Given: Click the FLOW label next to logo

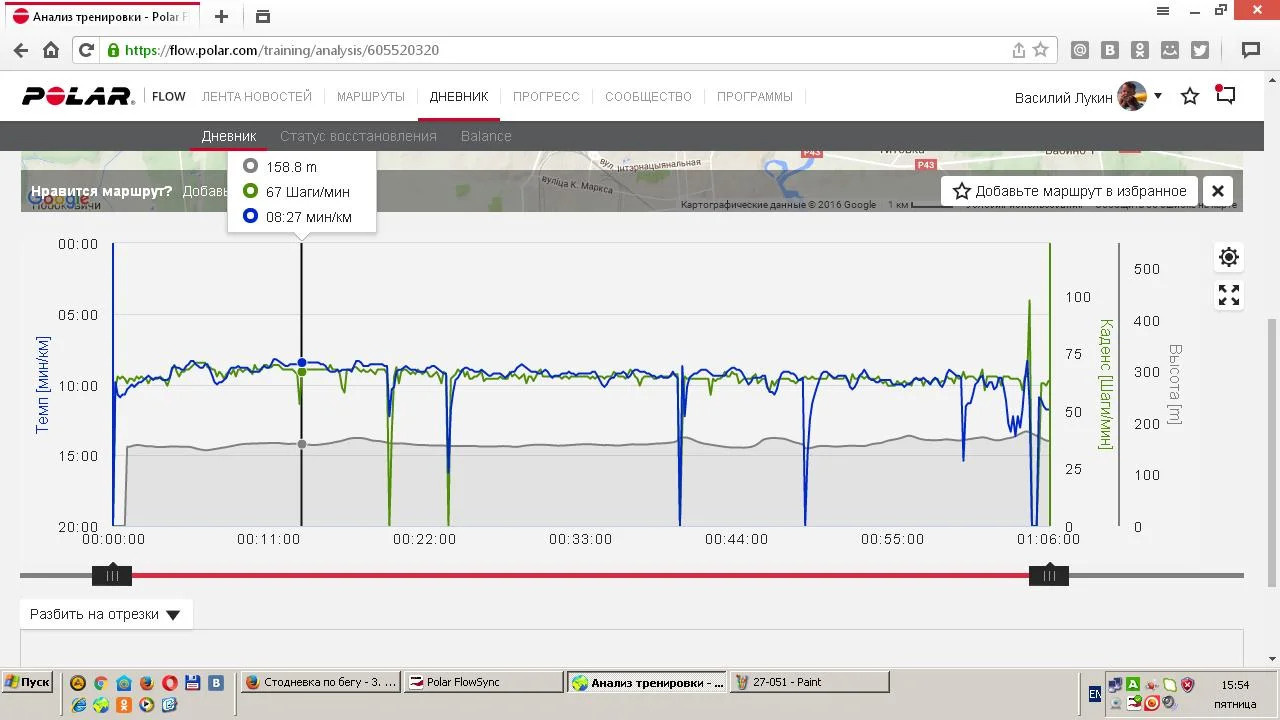Looking at the screenshot, I should tap(169, 96).
